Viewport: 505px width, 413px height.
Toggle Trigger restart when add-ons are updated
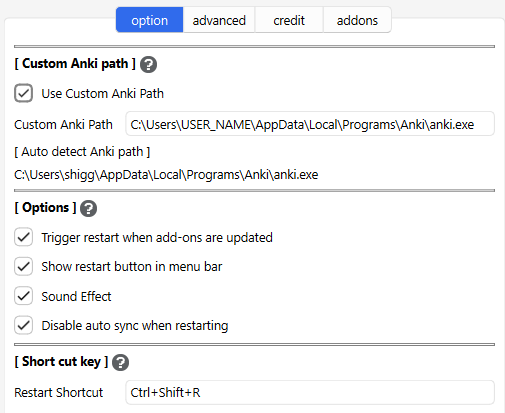[23, 237]
